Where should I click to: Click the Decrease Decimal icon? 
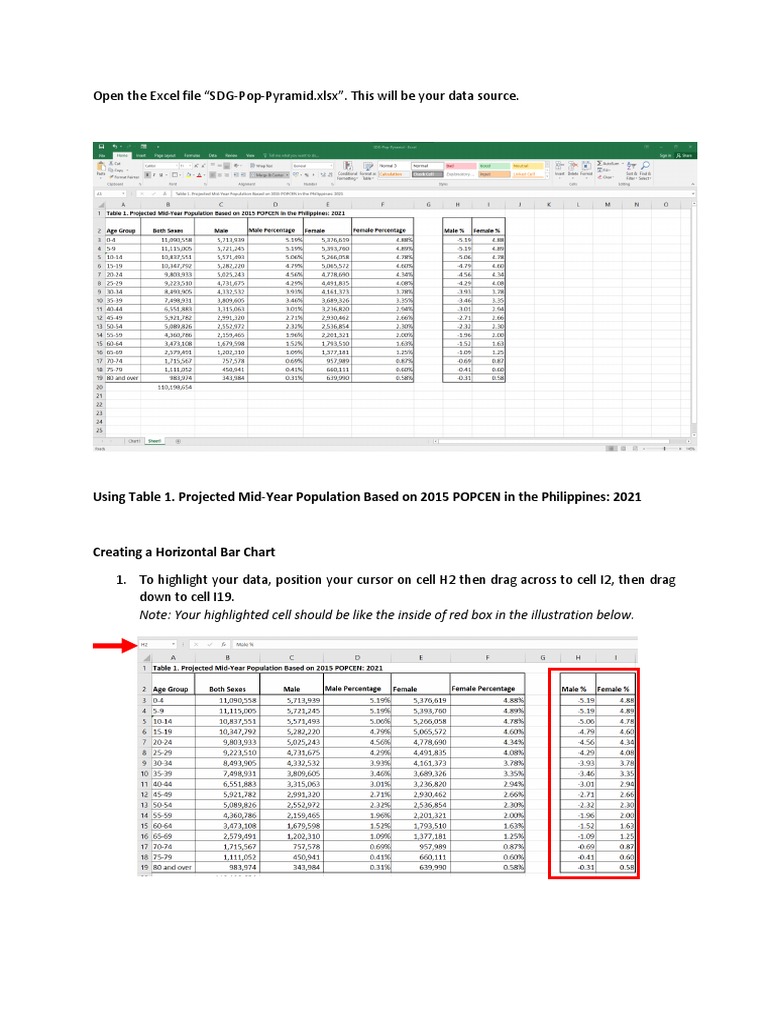tap(330, 175)
